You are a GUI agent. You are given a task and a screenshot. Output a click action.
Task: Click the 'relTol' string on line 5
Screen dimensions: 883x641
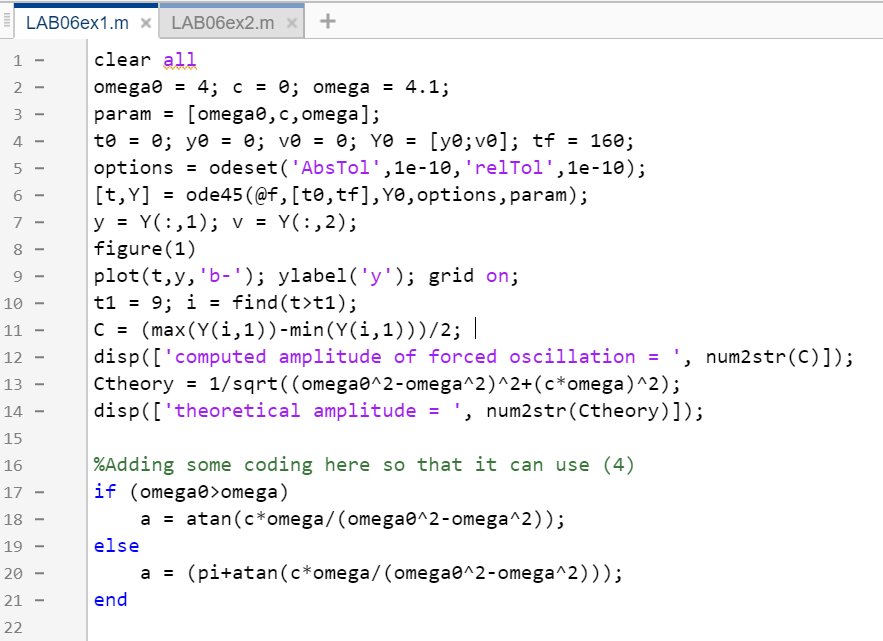(509, 168)
